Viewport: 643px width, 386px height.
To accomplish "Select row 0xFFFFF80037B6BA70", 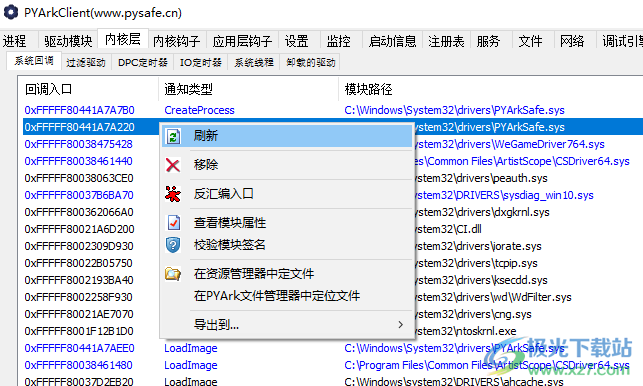I will [x=79, y=195].
